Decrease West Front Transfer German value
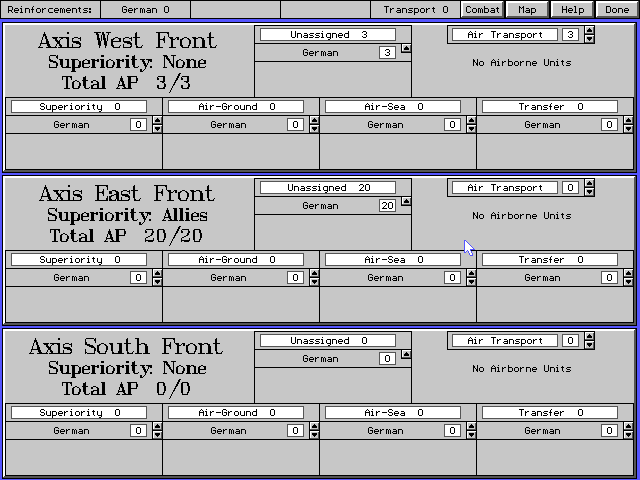This screenshot has width=640, height=480. pyautogui.click(x=628, y=129)
